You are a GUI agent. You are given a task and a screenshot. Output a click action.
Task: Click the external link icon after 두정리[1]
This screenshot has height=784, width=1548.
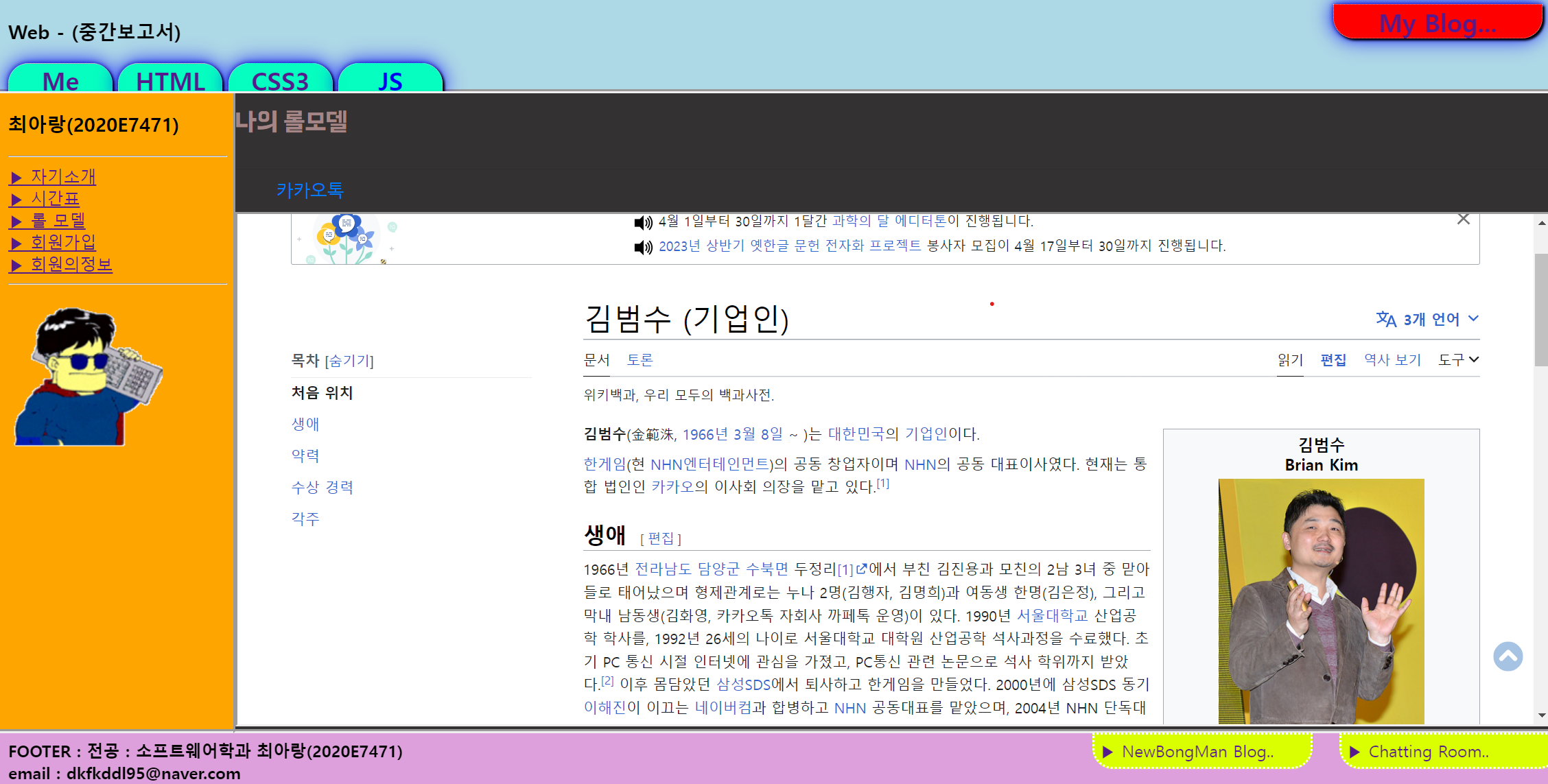click(862, 569)
